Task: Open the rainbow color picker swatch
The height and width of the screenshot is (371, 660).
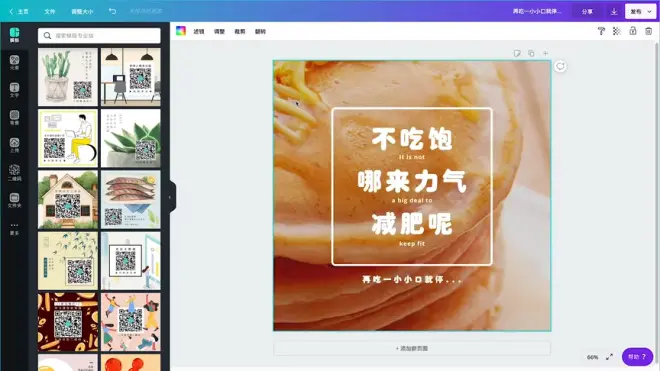Action: [x=181, y=31]
